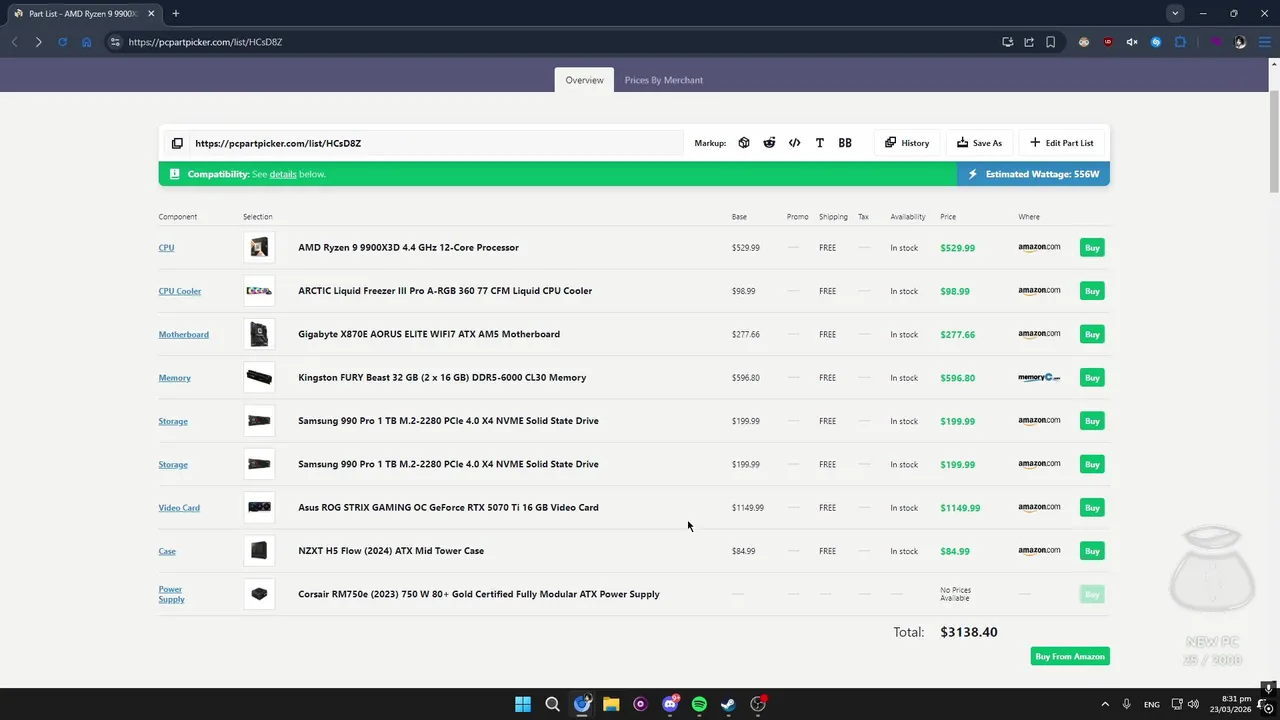The height and width of the screenshot is (720, 1280).
Task: Click the Amazon logo in the CPU row
Action: (1039, 248)
